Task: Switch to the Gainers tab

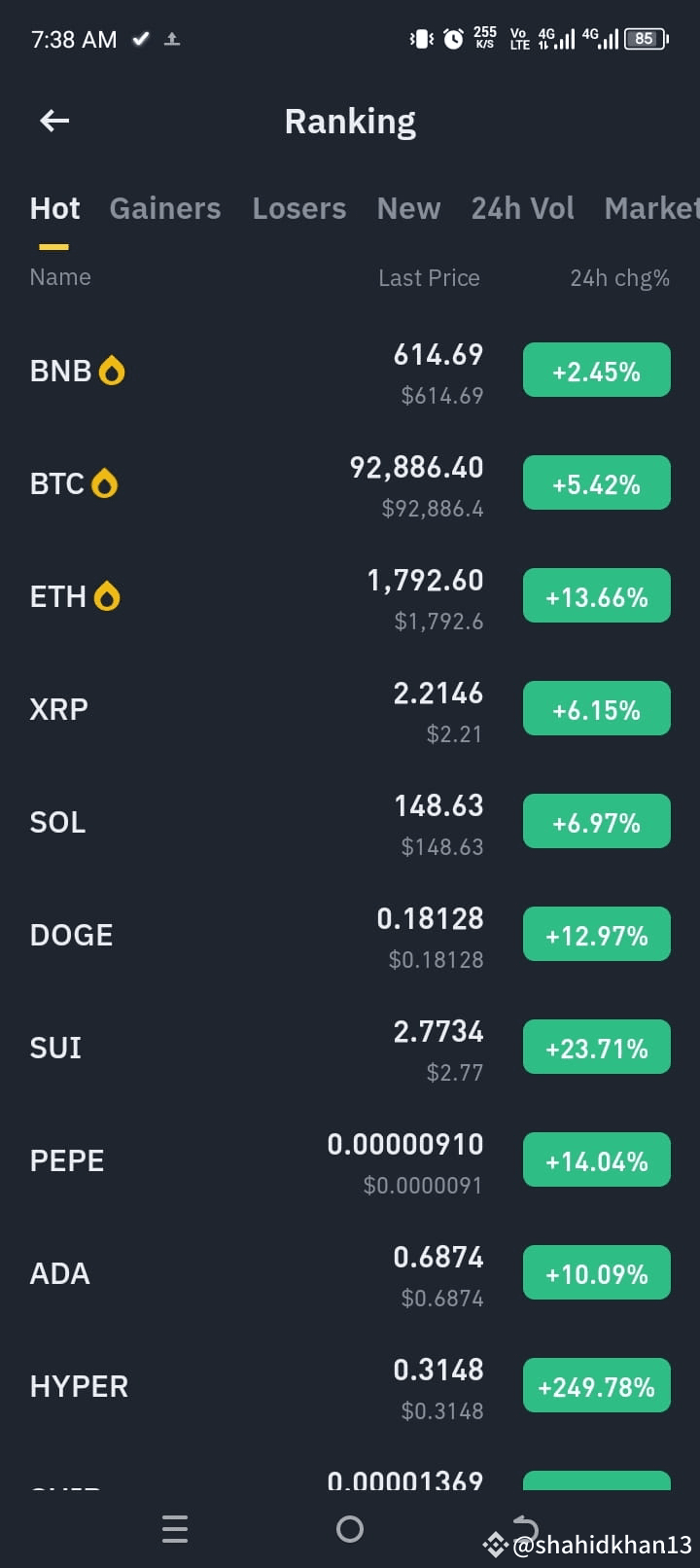Action: [x=165, y=208]
